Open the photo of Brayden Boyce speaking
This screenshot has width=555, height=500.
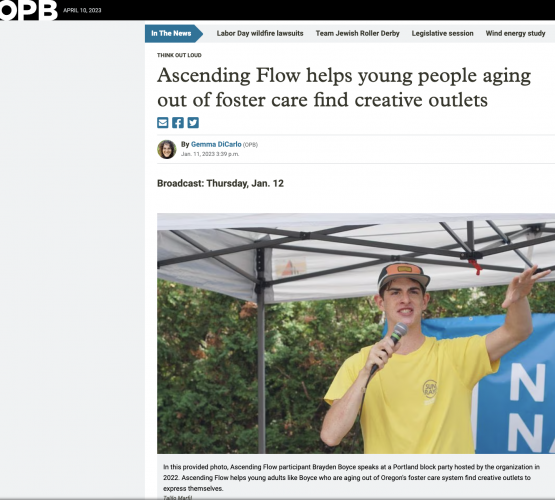click(356, 333)
